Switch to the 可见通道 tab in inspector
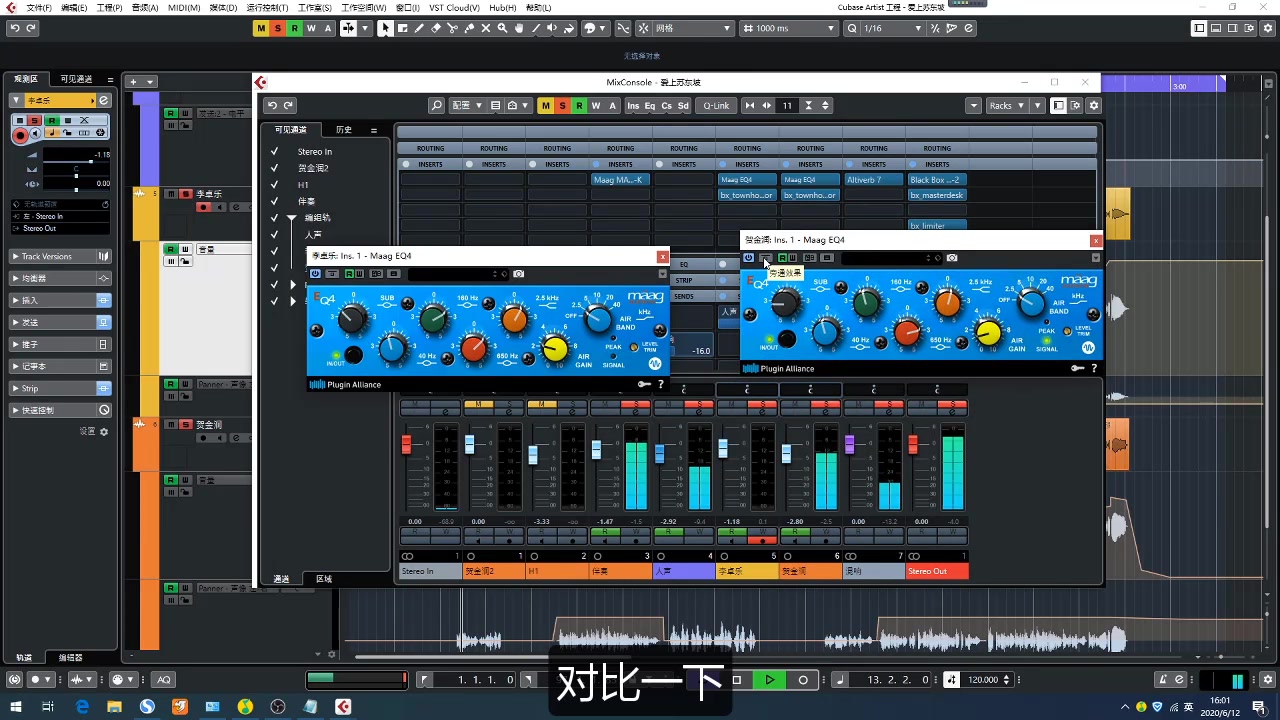Screen dimensions: 1280x720 [76, 79]
